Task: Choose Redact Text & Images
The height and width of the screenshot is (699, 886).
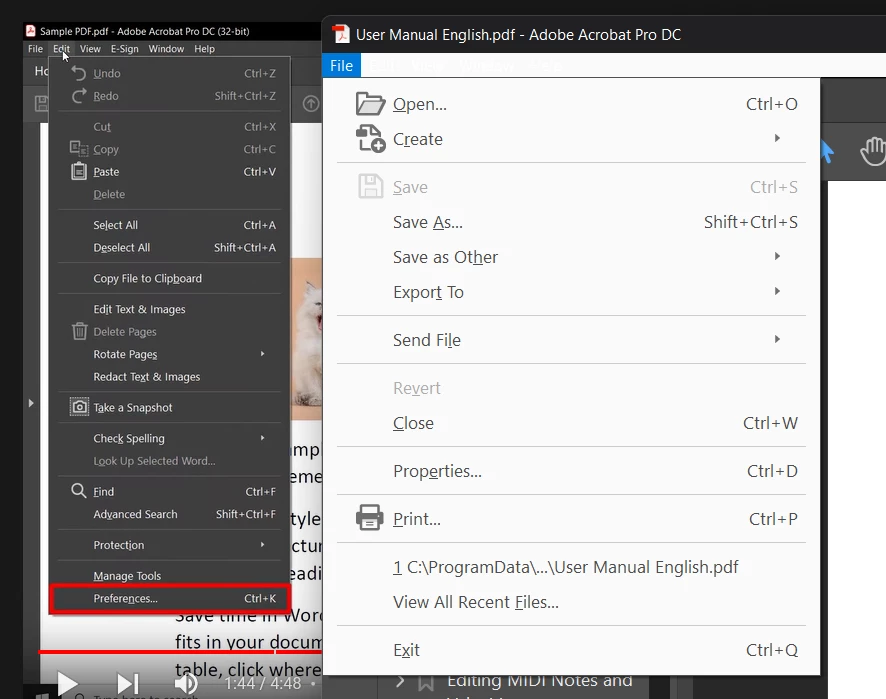Action: [x=170, y=377]
